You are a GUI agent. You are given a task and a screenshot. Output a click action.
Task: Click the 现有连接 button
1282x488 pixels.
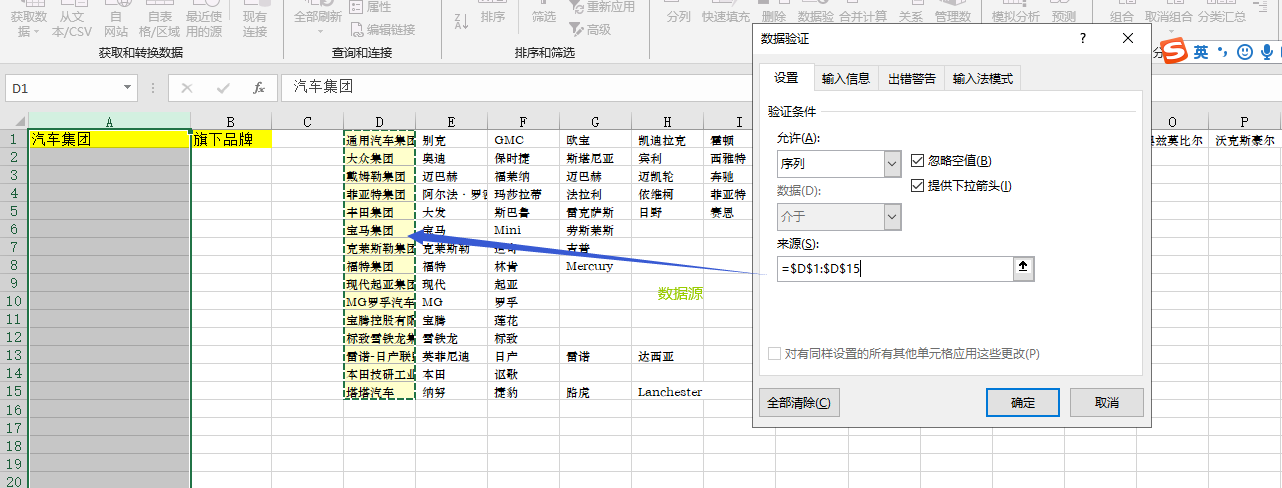click(x=255, y=20)
